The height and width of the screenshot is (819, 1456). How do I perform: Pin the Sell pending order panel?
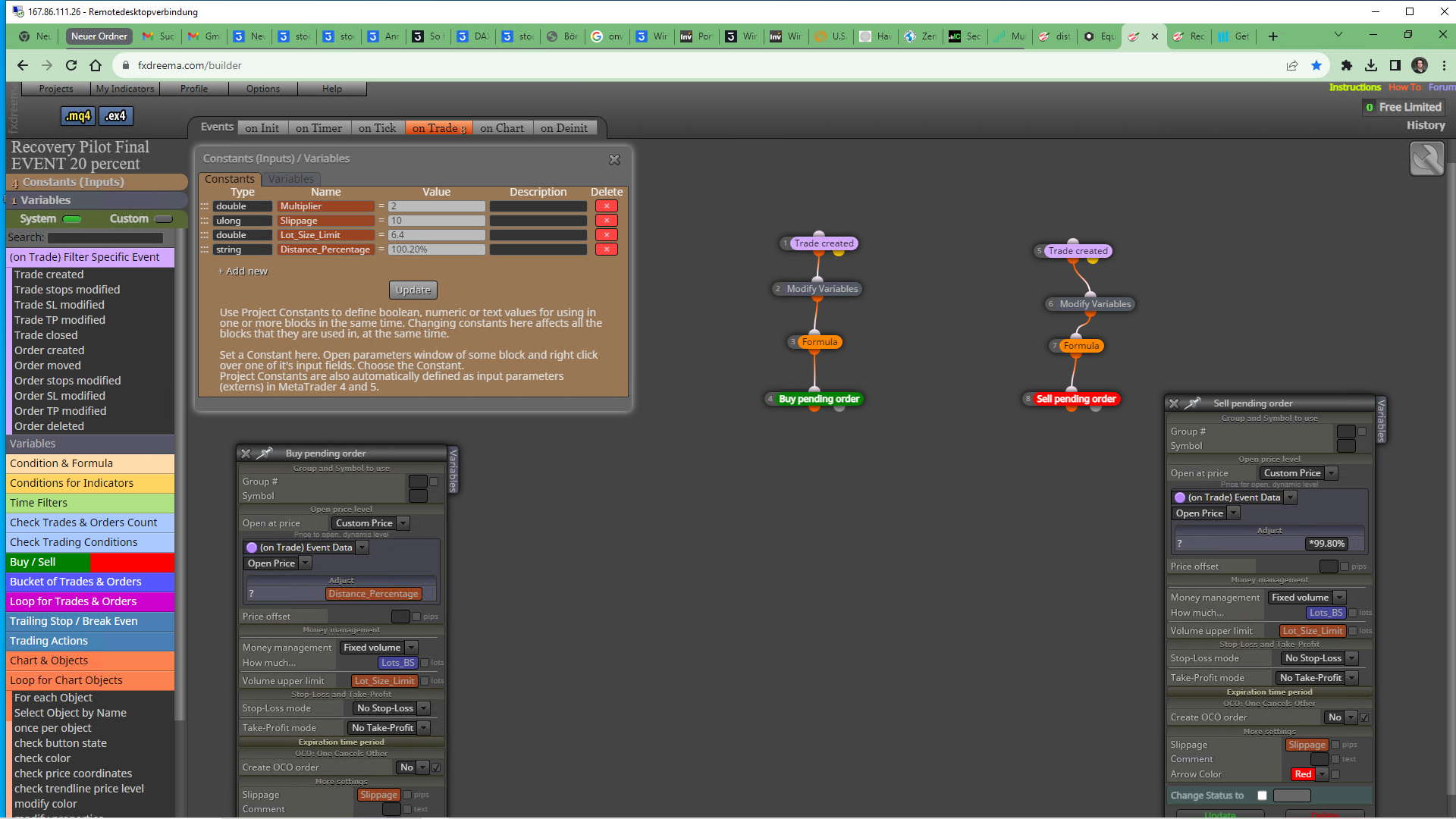click(x=1193, y=403)
